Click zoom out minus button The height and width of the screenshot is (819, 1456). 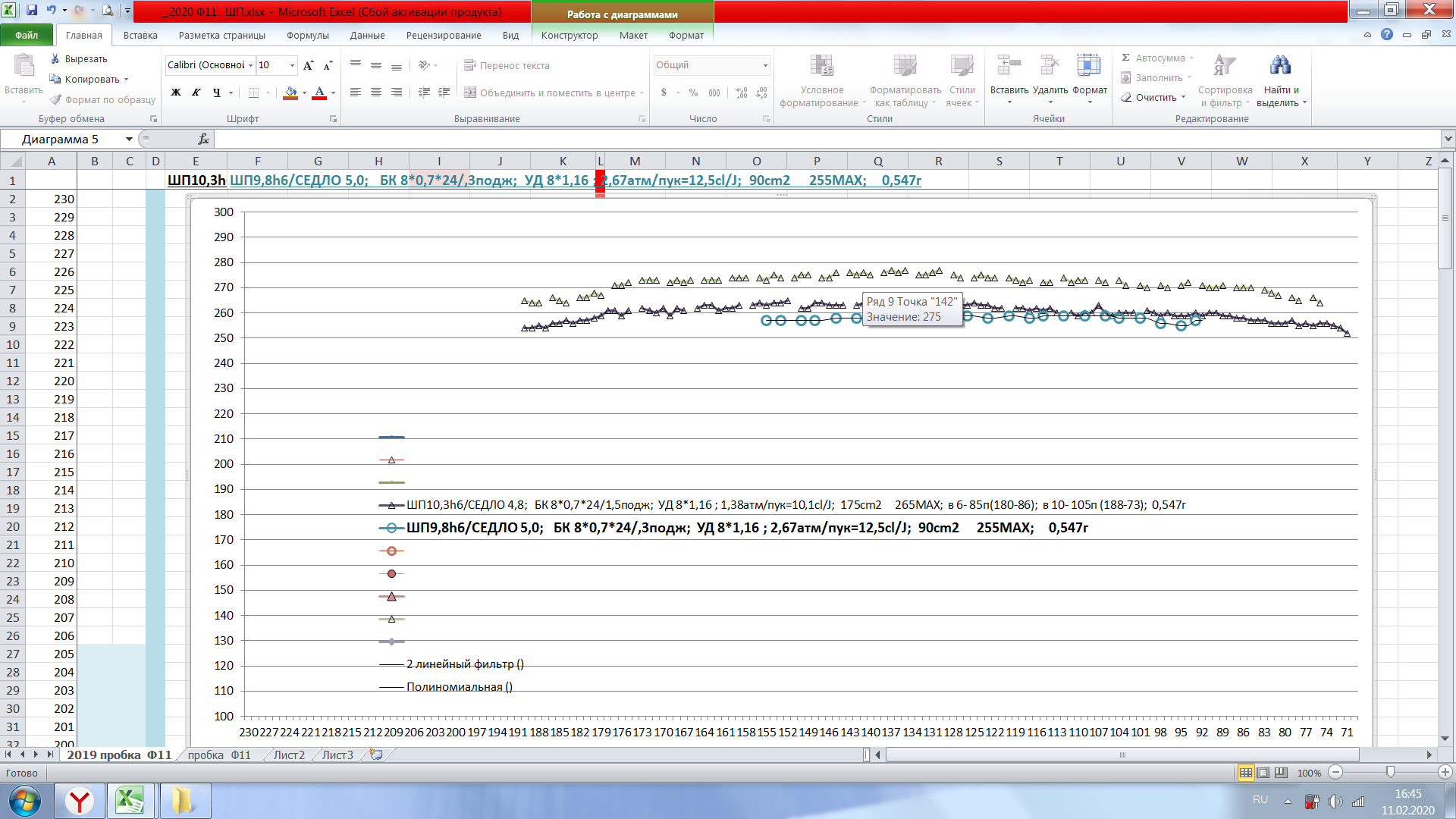[1336, 773]
